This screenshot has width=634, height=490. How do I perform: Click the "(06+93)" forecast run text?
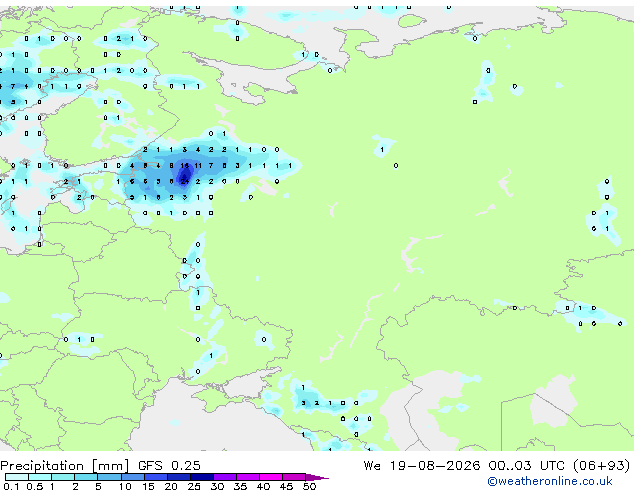pyautogui.click(x=601, y=466)
